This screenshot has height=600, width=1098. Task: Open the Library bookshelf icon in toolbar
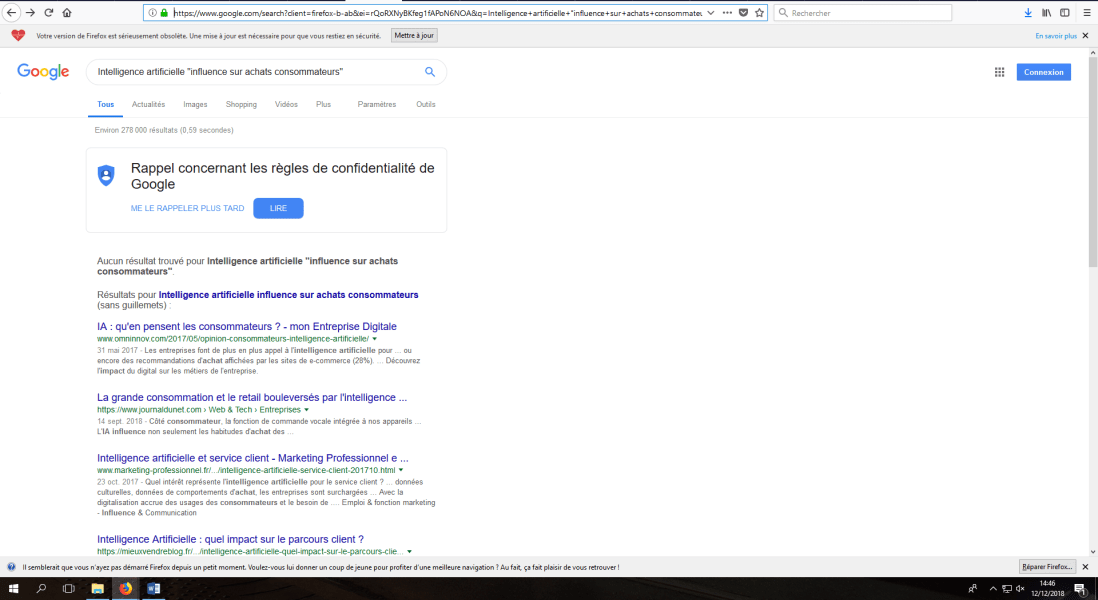click(1046, 13)
